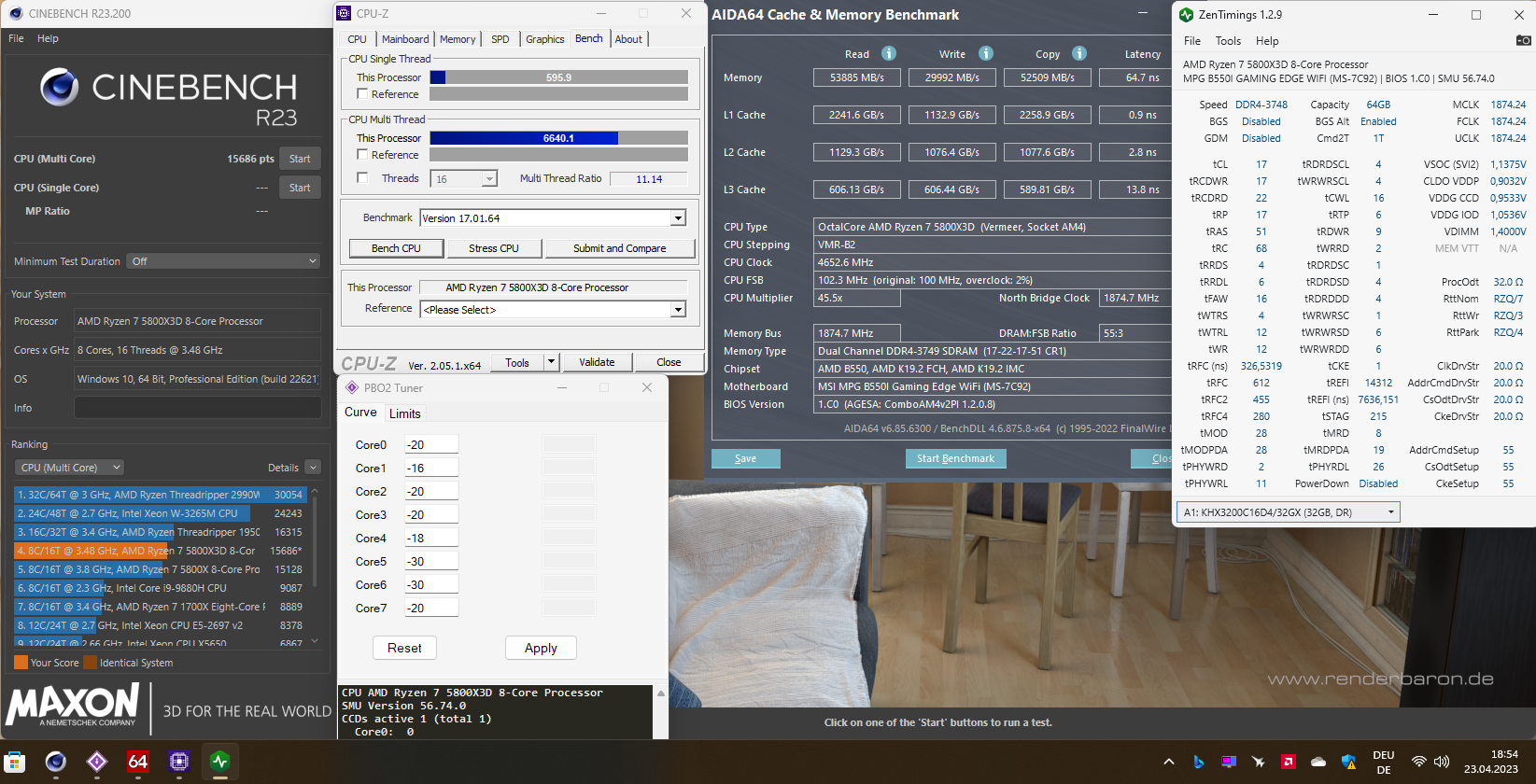Image resolution: width=1536 pixels, height=784 pixels.
Task: Click the Cinebench Info text field
Action: click(x=198, y=408)
